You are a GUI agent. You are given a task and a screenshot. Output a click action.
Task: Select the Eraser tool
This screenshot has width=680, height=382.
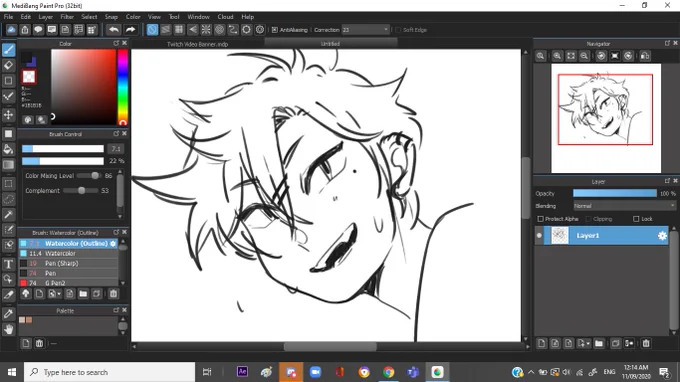tap(9, 65)
